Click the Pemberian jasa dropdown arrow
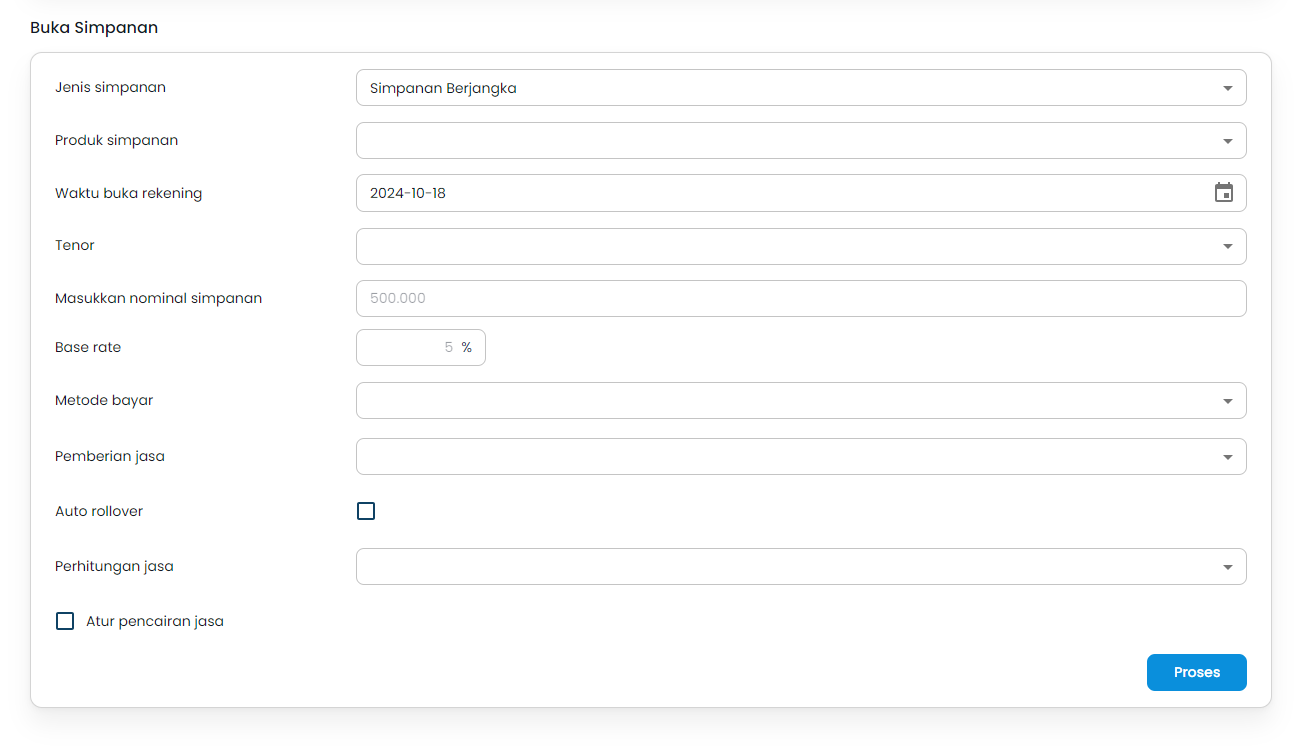Screen dimensions: 1302x754 [x=1228, y=456]
